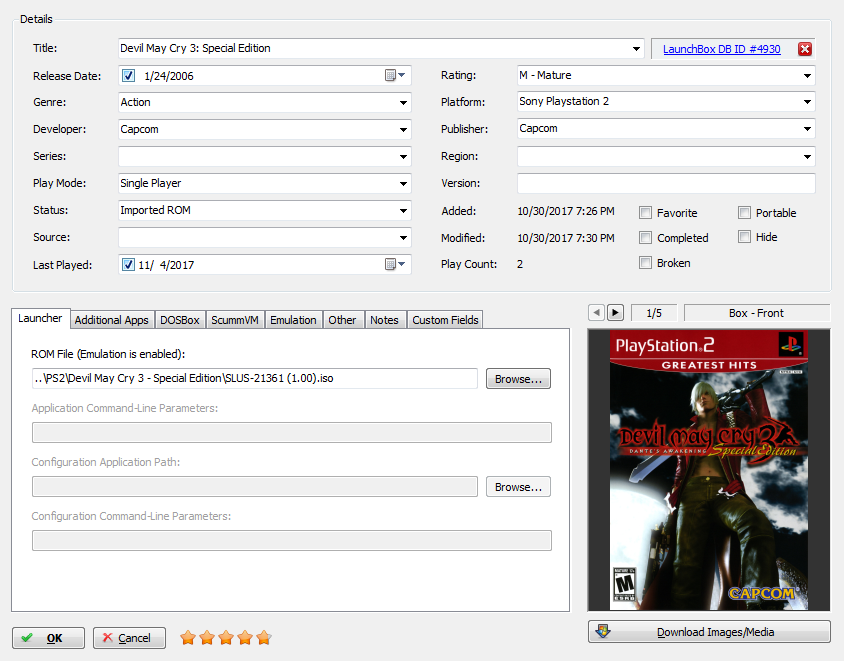The image size is (844, 661).
Task: Switch to the Notes tab
Action: tap(384, 320)
